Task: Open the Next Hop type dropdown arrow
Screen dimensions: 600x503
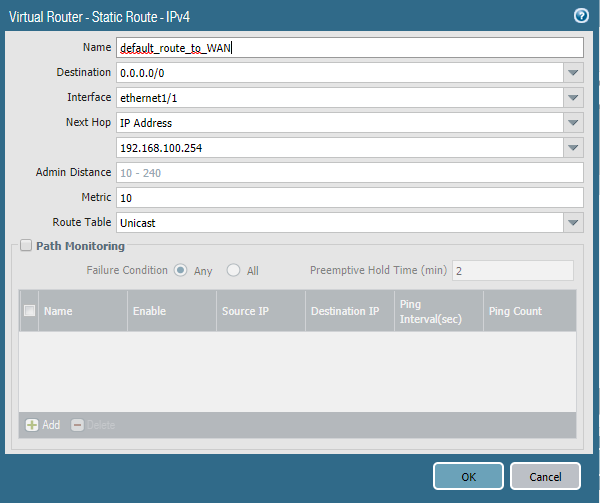Action: (573, 122)
